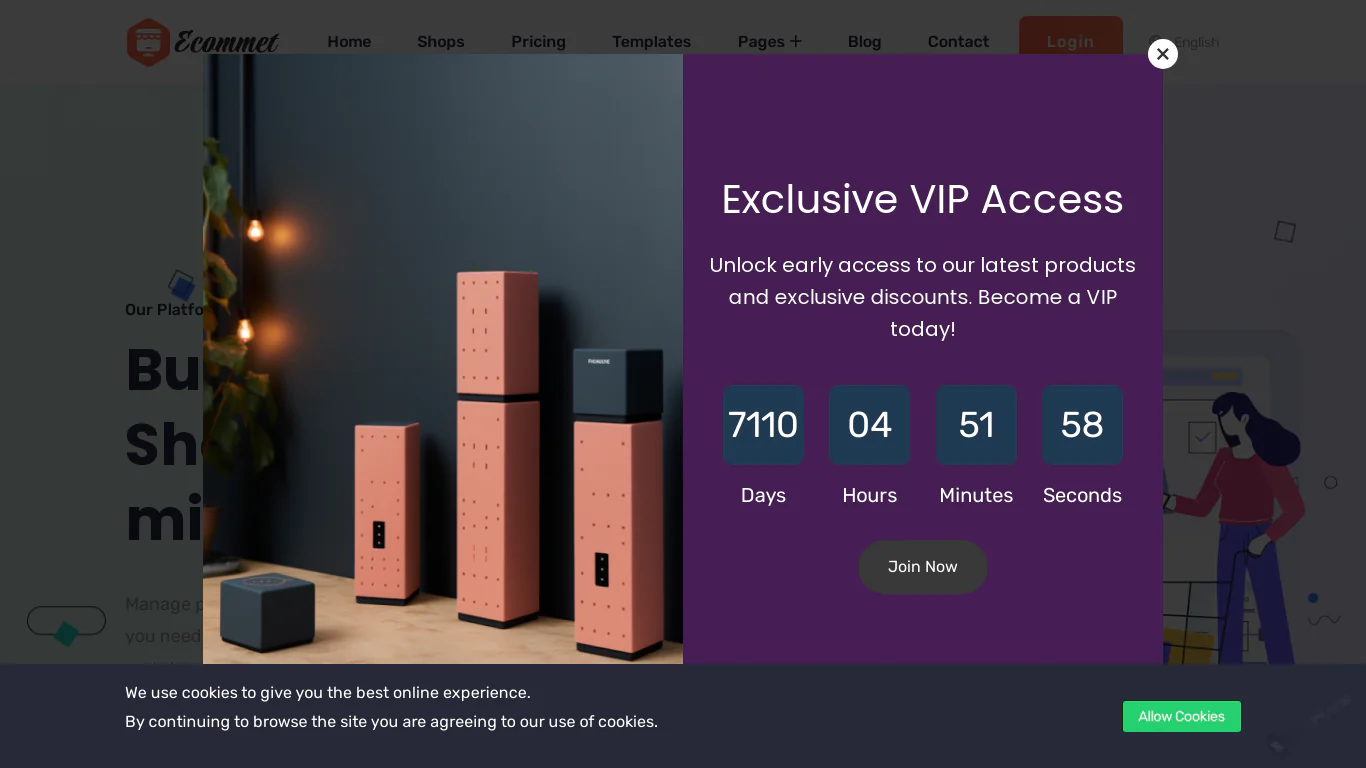The width and height of the screenshot is (1366, 768).
Task: Open the Pricing page
Action: point(538,42)
